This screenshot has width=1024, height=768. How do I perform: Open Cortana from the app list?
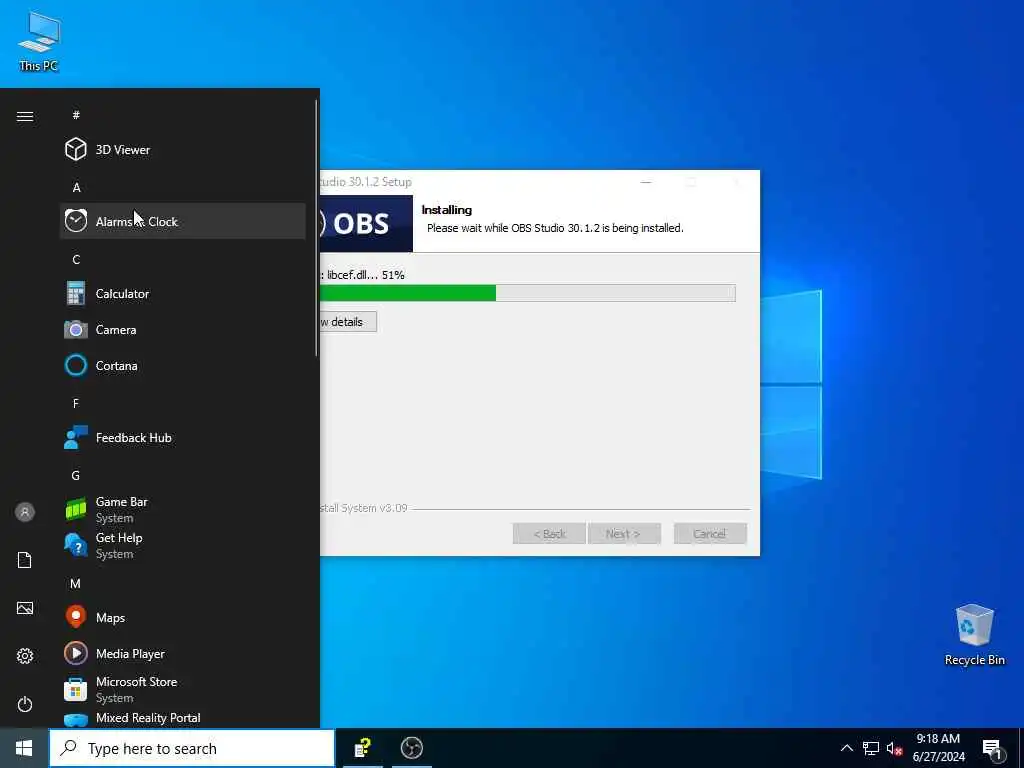pos(182,366)
